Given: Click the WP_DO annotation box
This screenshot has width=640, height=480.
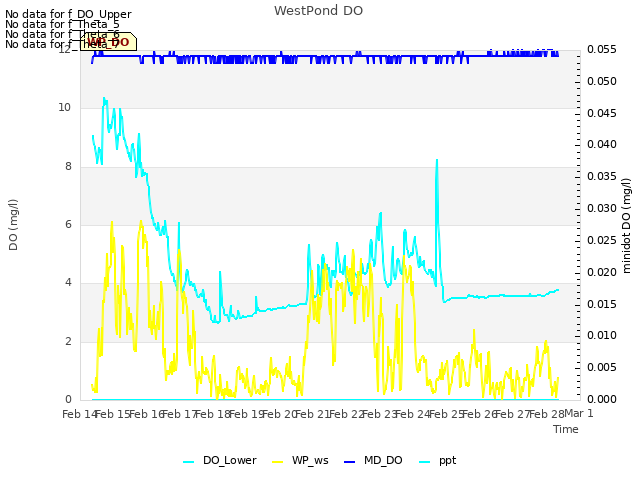Looking at the screenshot, I should tap(108, 42).
